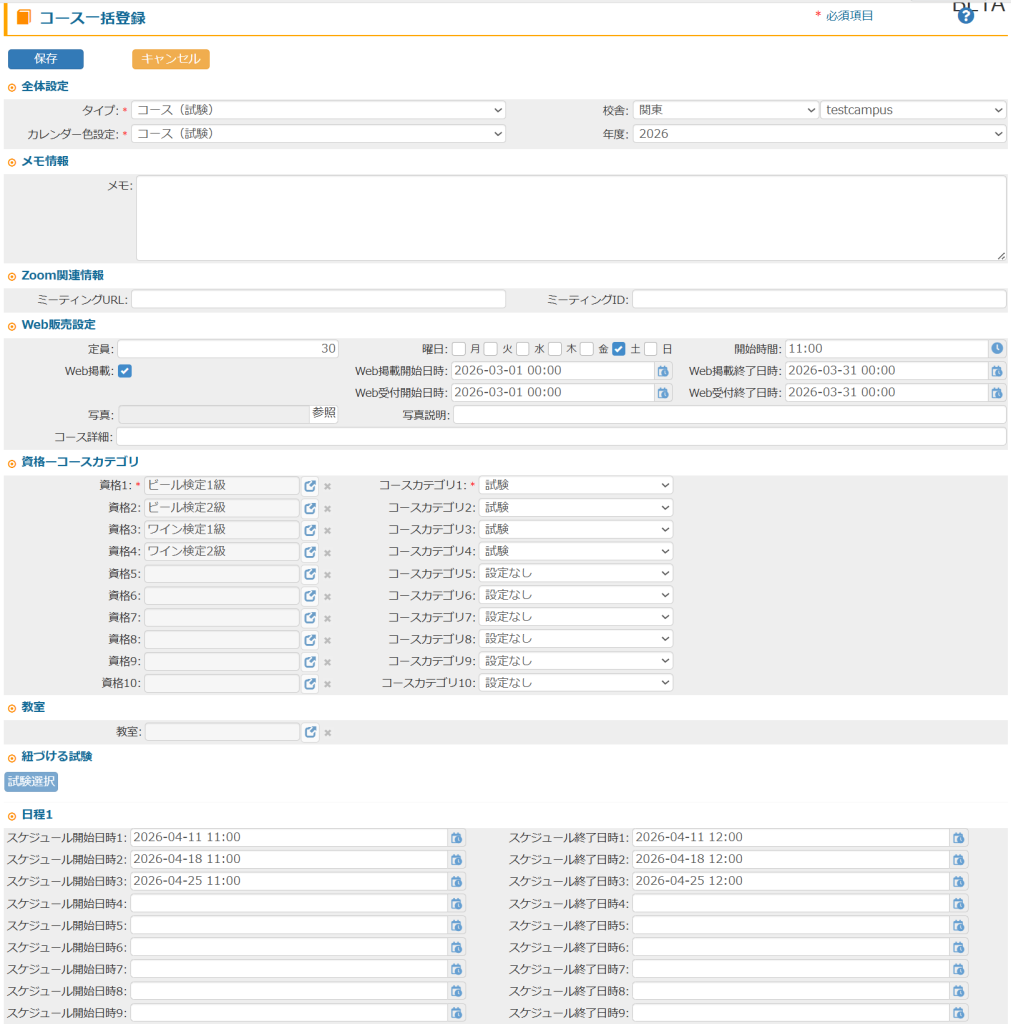Screen dimensions: 1011x1024
Task: Click the 保存 button
Action: 46,59
